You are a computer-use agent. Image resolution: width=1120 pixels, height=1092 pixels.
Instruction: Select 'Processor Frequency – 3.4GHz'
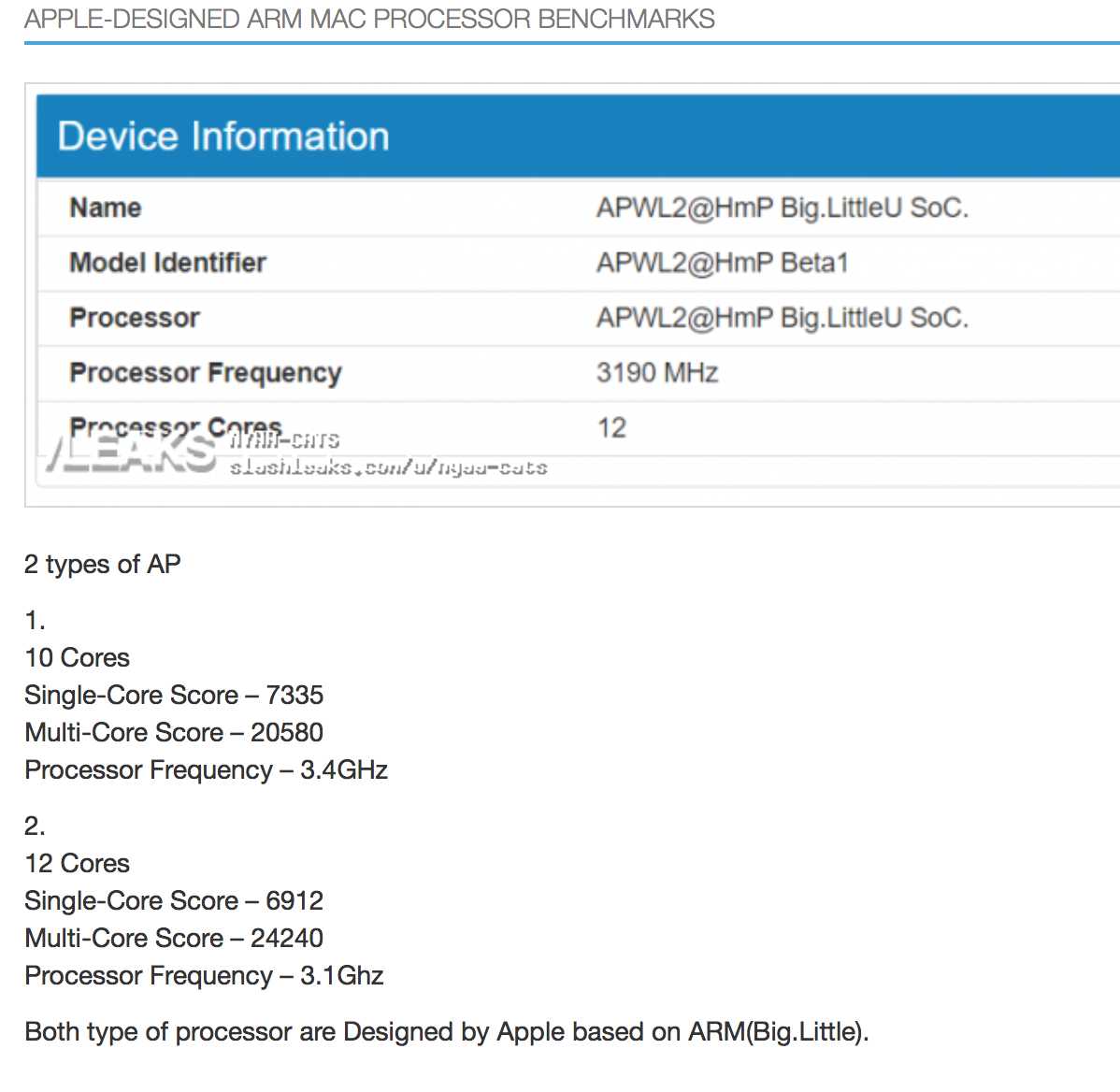[207, 769]
